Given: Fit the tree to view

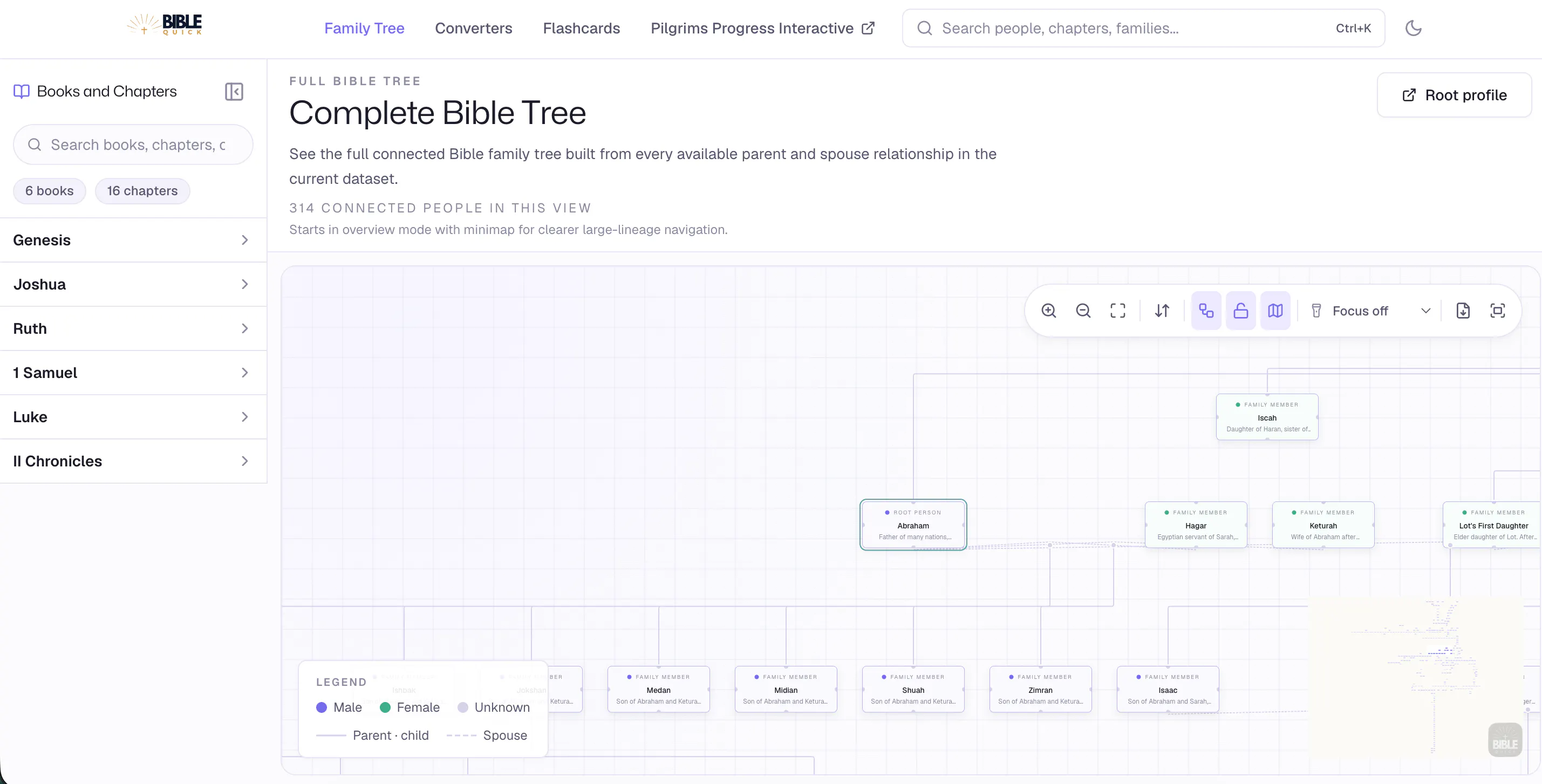Looking at the screenshot, I should coord(1117,311).
